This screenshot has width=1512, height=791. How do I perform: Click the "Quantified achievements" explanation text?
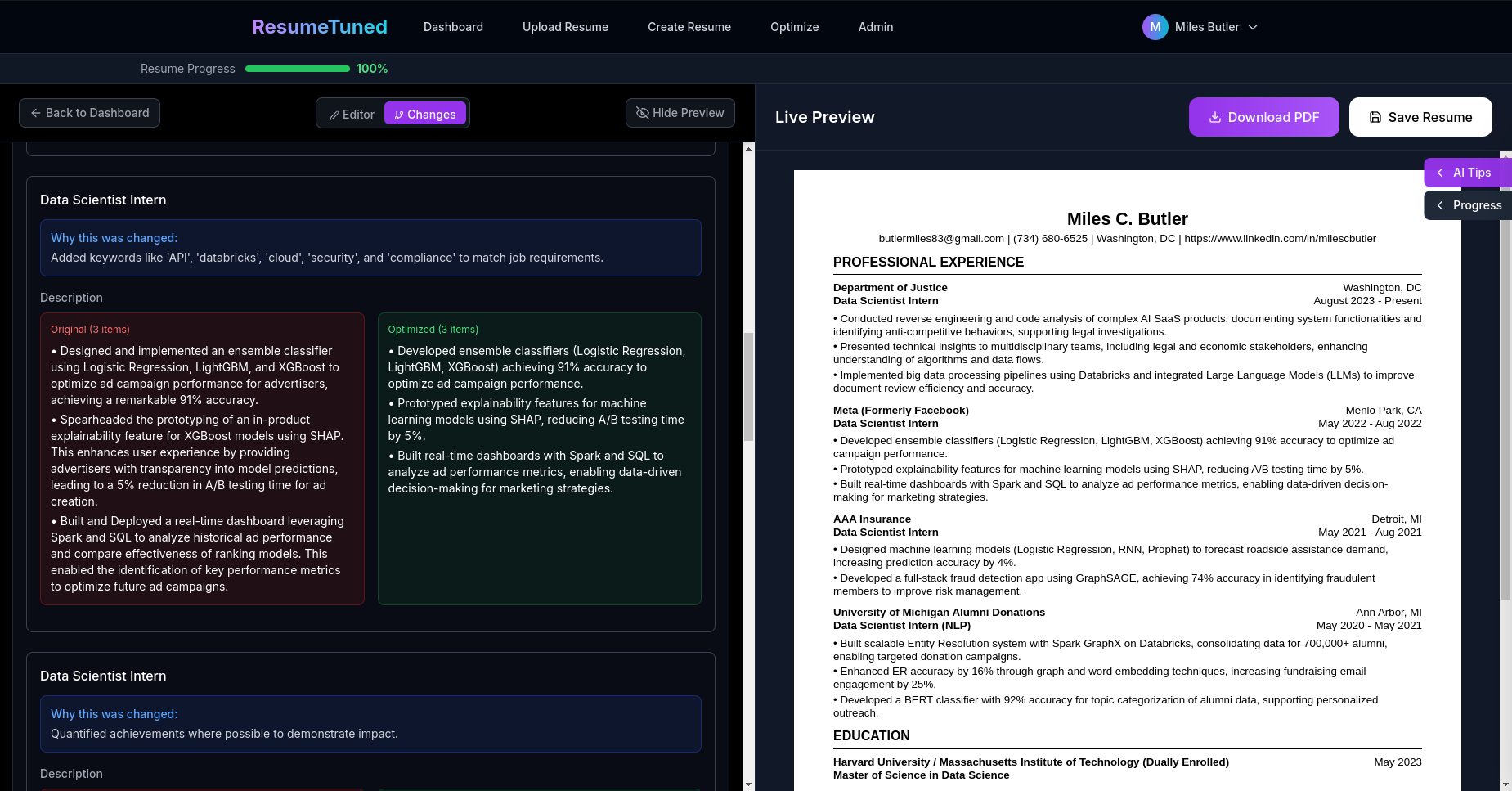(x=224, y=734)
